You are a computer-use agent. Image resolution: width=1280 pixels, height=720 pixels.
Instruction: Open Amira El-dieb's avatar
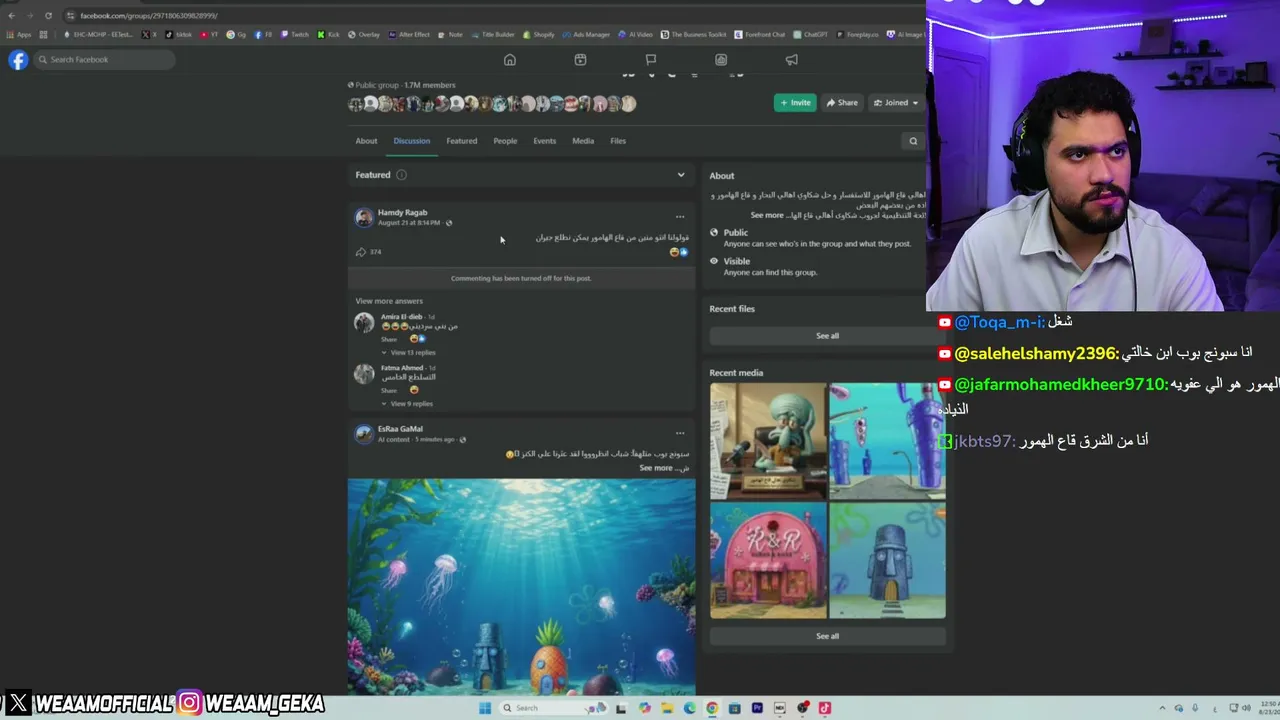[364, 322]
